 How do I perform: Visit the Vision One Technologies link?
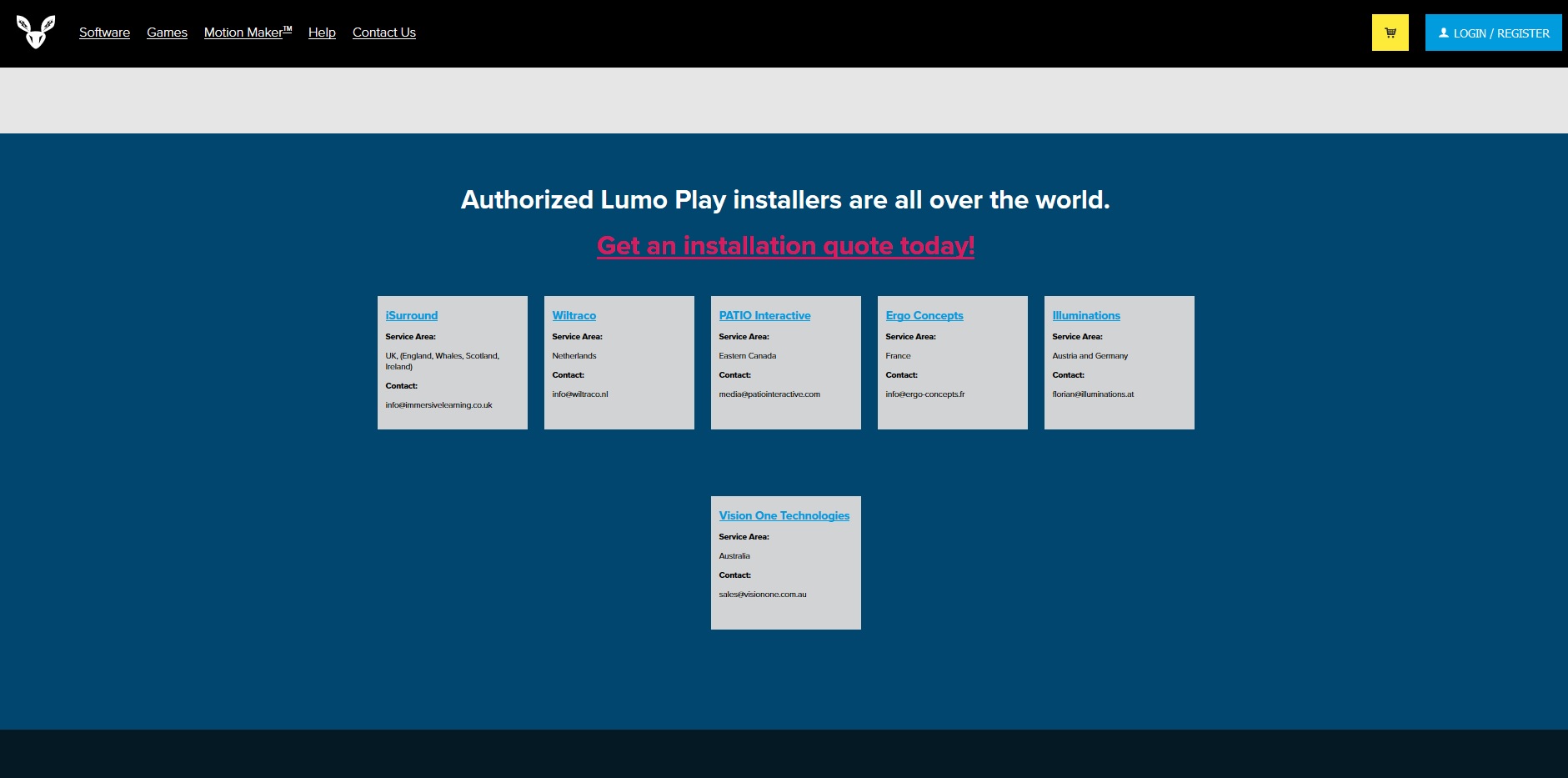(784, 515)
